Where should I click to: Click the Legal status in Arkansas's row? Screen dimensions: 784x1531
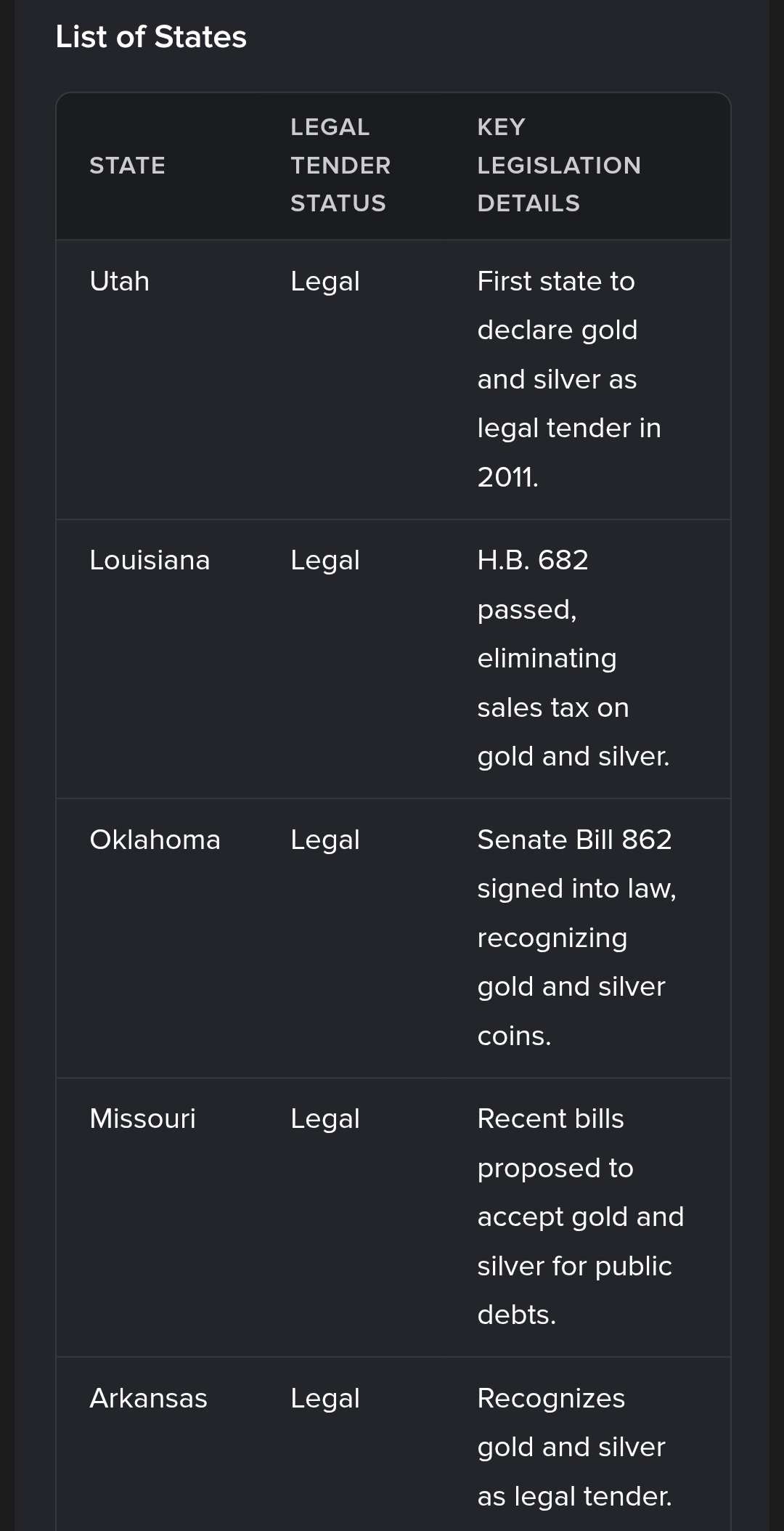click(324, 1398)
